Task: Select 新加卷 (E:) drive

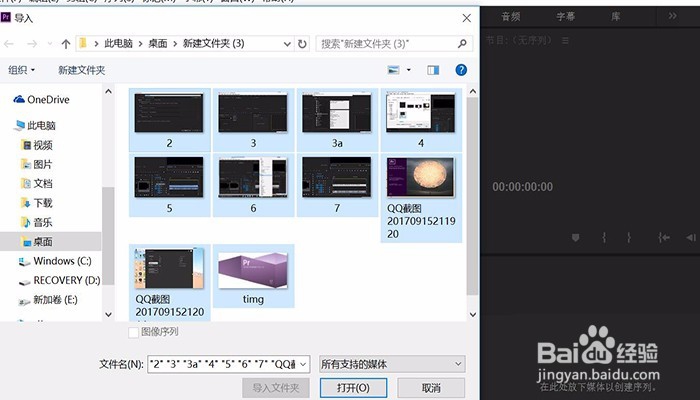Action: 47,300
